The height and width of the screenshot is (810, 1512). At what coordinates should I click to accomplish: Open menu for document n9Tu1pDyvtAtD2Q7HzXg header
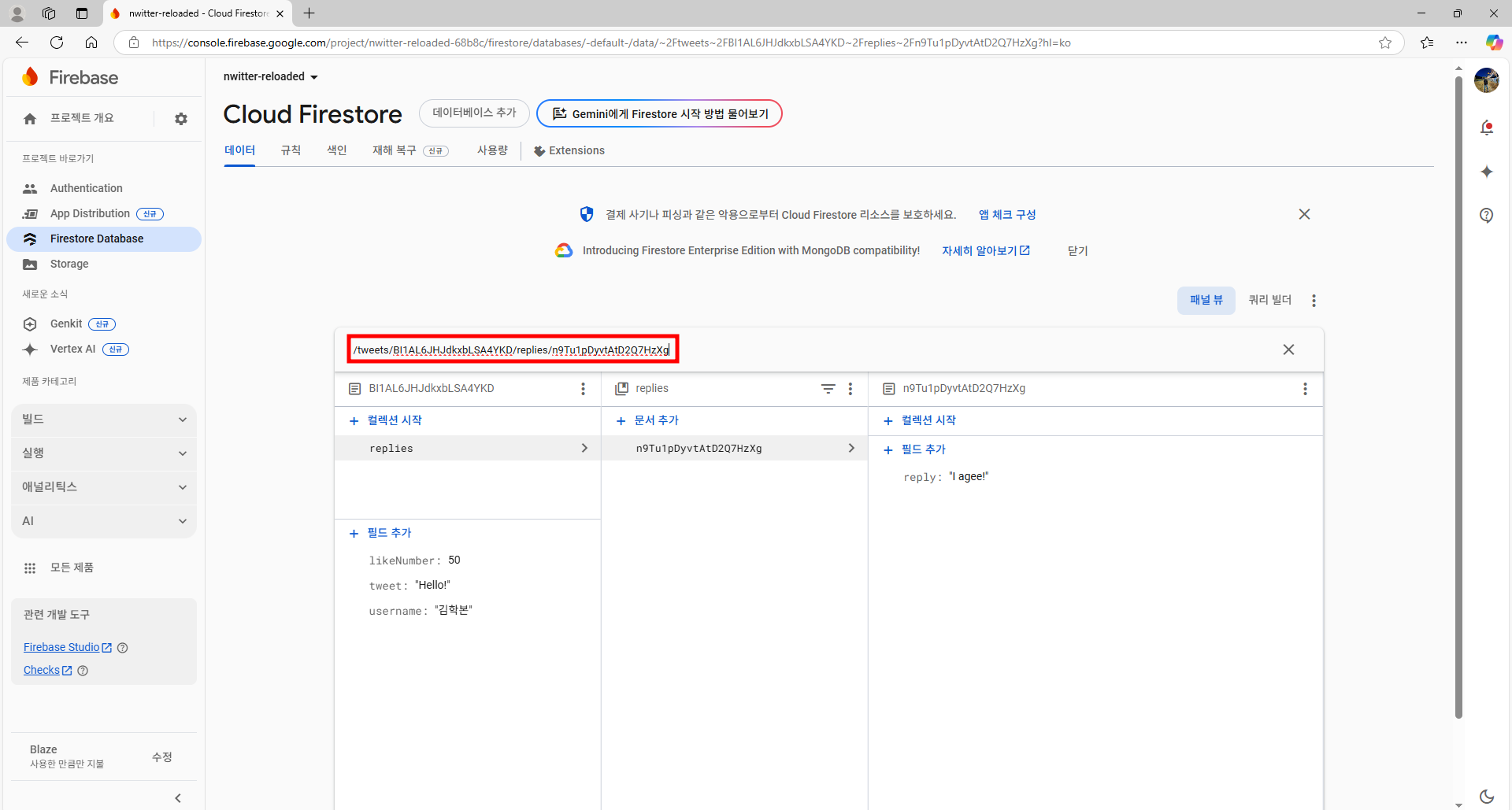[x=1305, y=389]
